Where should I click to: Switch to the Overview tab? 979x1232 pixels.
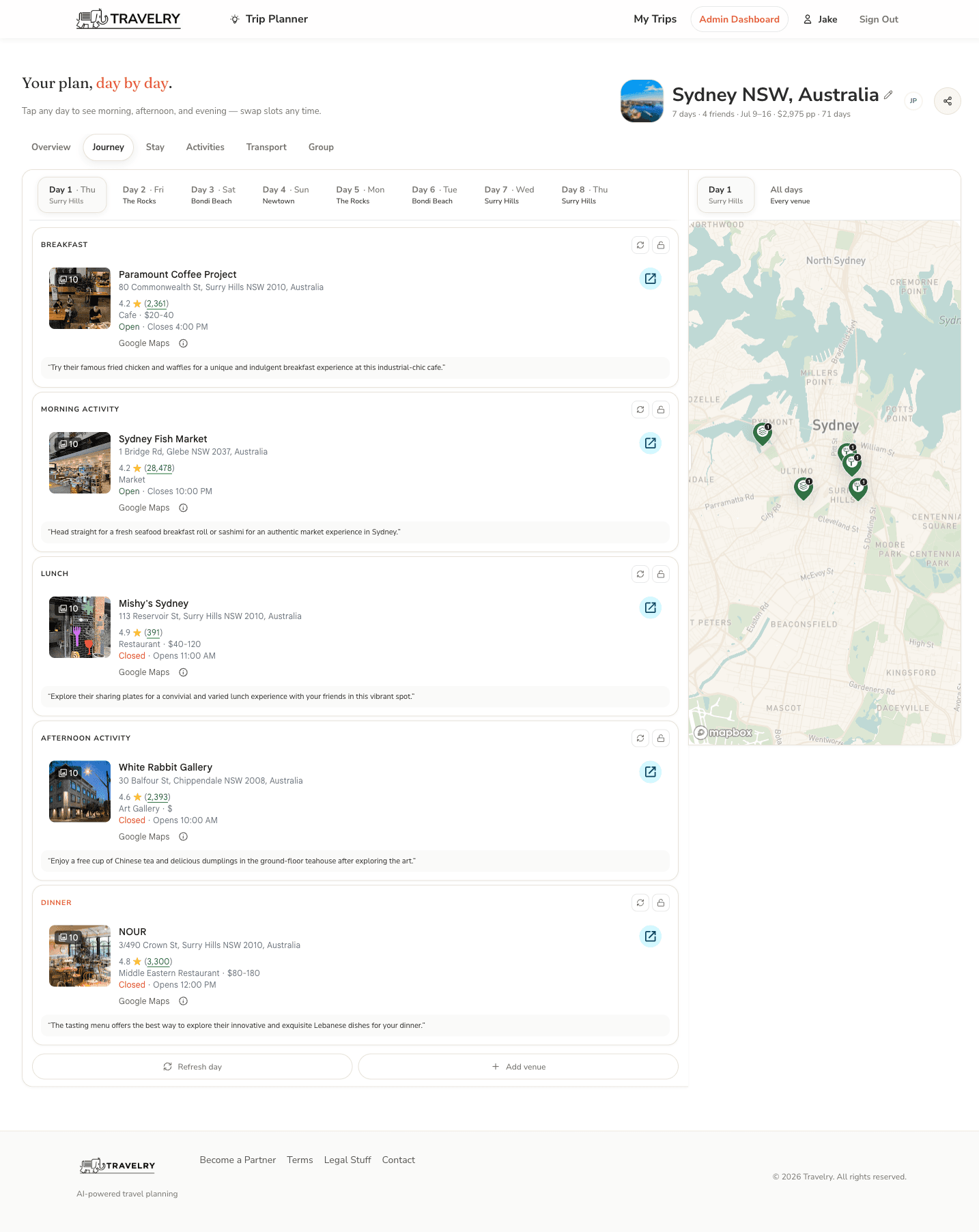click(x=51, y=147)
